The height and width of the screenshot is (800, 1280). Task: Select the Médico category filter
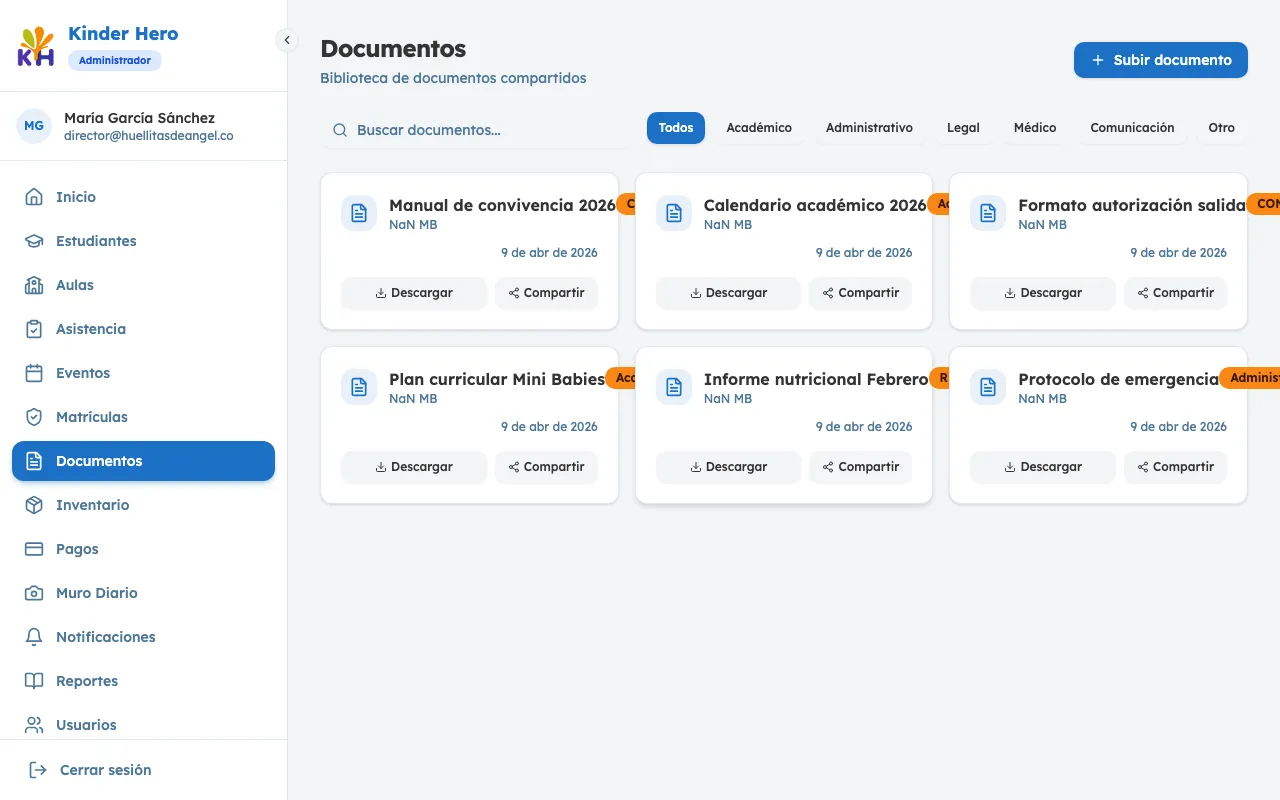tap(1034, 127)
